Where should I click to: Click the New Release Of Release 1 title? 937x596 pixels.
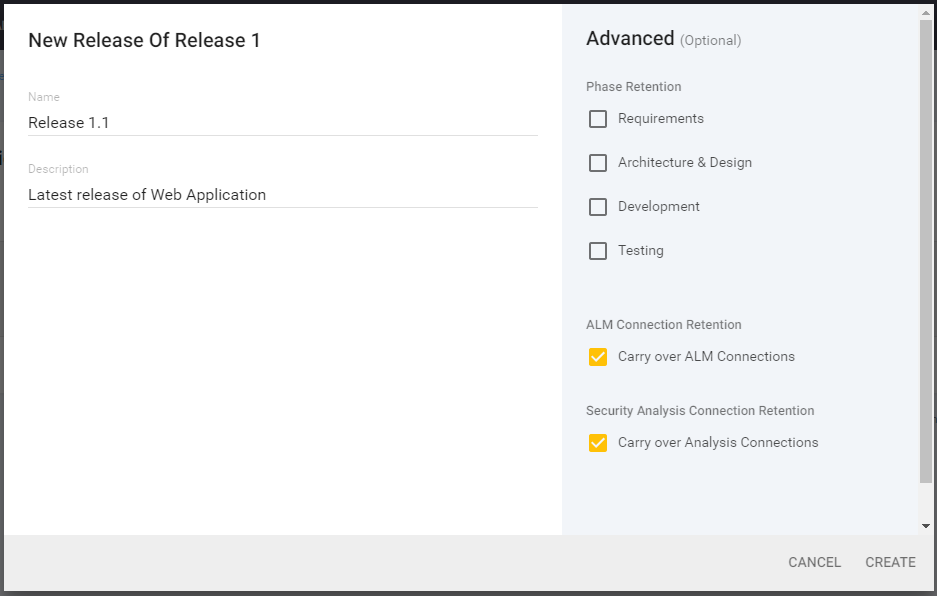click(x=143, y=40)
